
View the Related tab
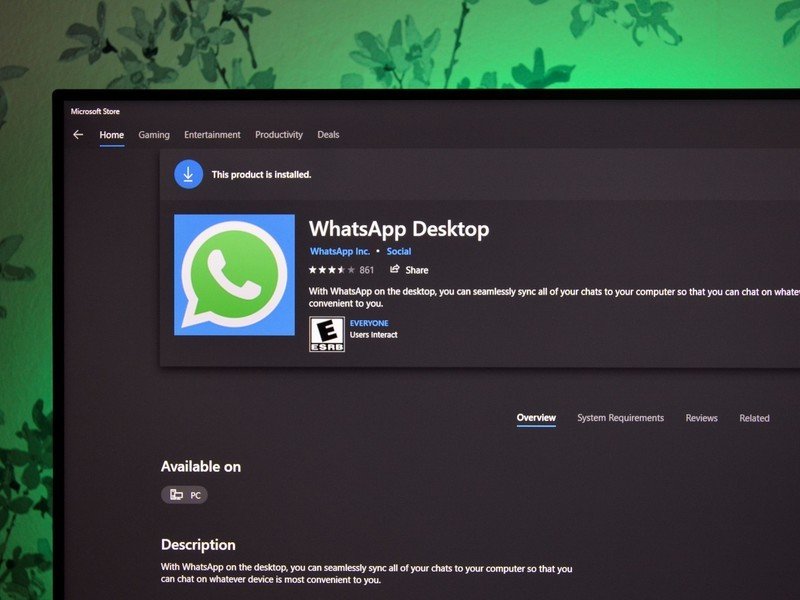755,417
